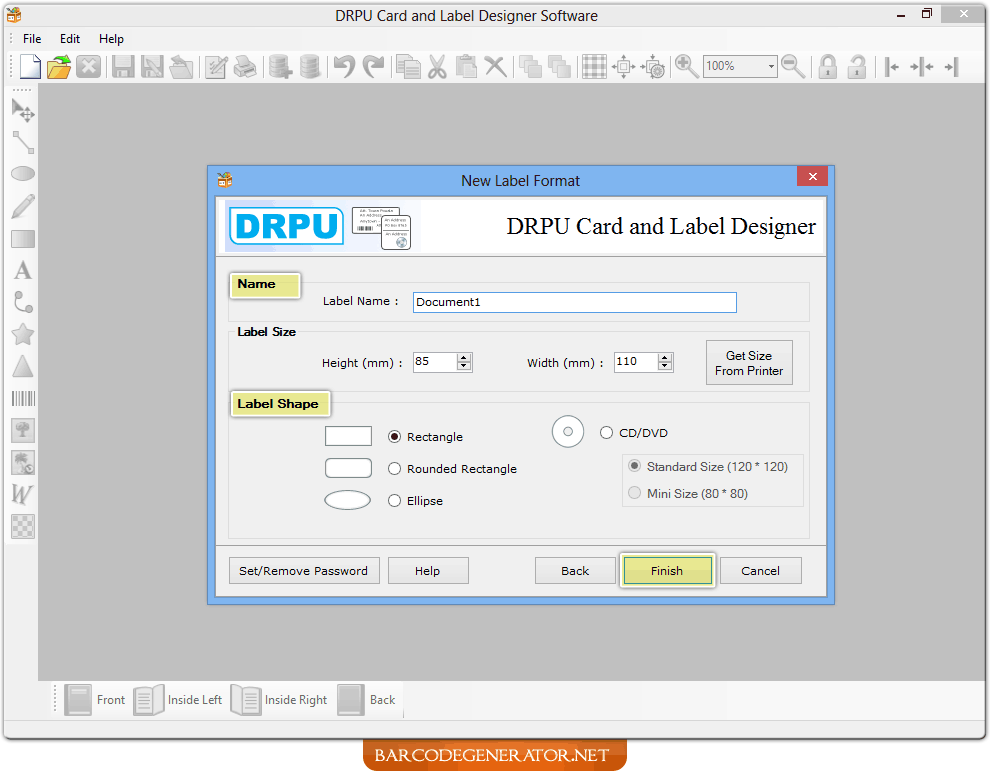Viewport: 990px width, 771px height.
Task: Switch to the Inside Left page tab
Action: pos(177,700)
